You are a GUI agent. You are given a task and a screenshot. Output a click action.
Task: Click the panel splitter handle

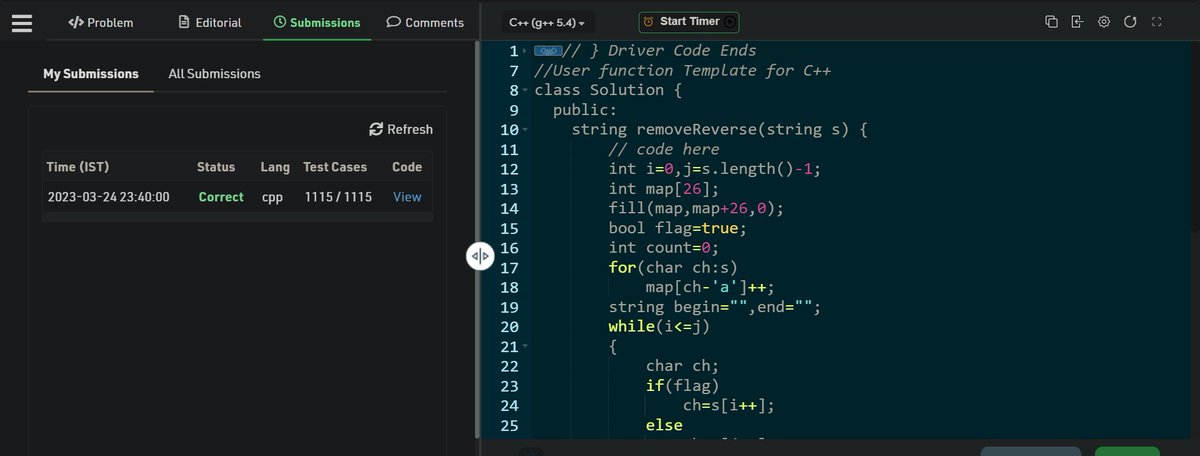[480, 257]
